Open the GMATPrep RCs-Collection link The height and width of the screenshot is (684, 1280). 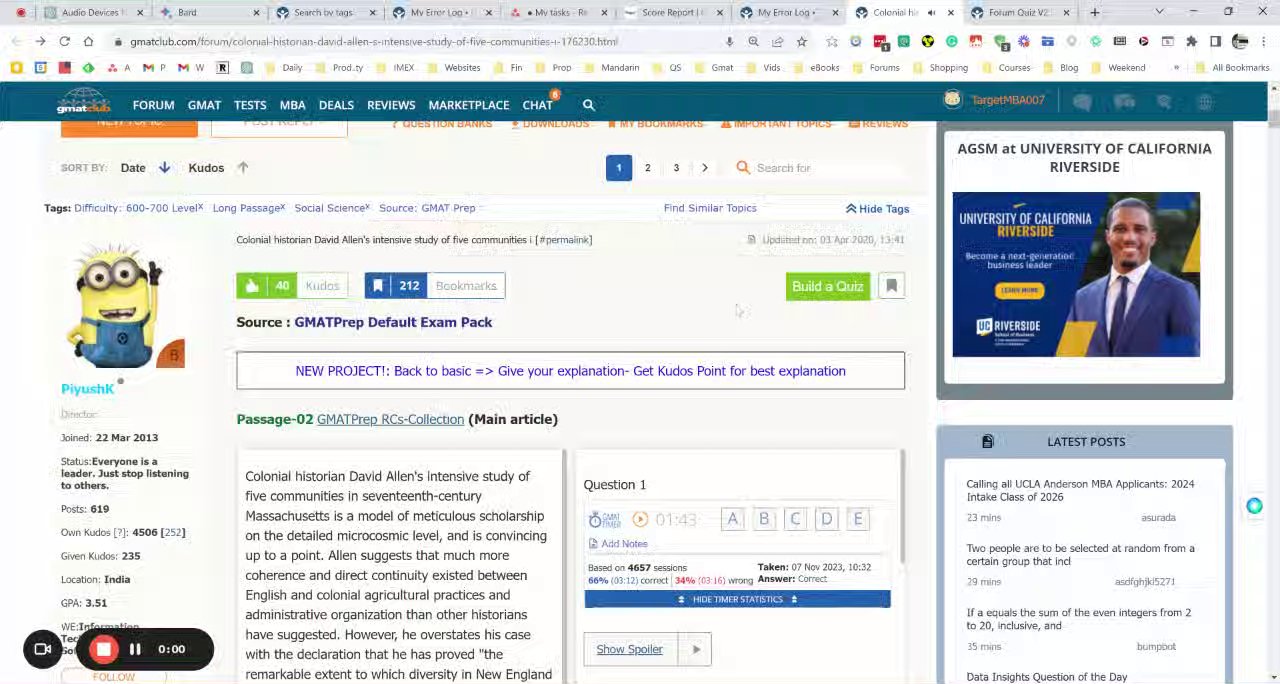[x=390, y=420]
